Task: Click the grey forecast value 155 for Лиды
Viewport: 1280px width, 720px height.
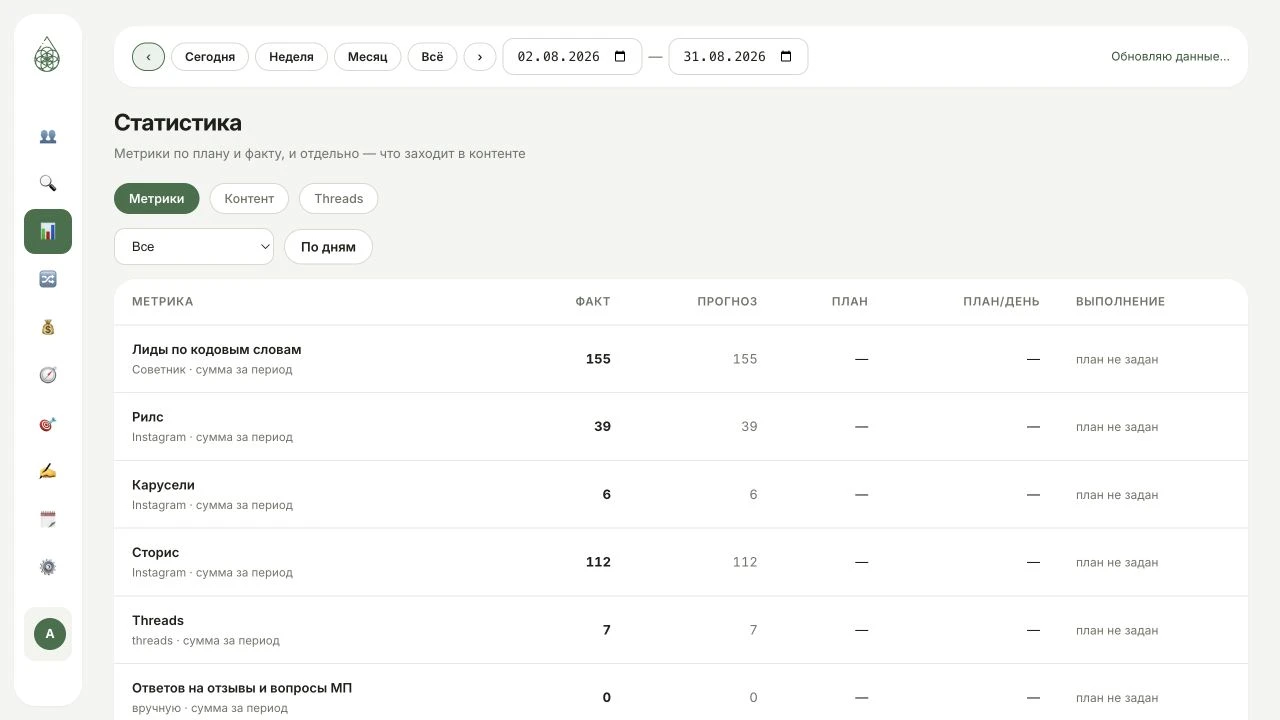Action: (x=745, y=359)
